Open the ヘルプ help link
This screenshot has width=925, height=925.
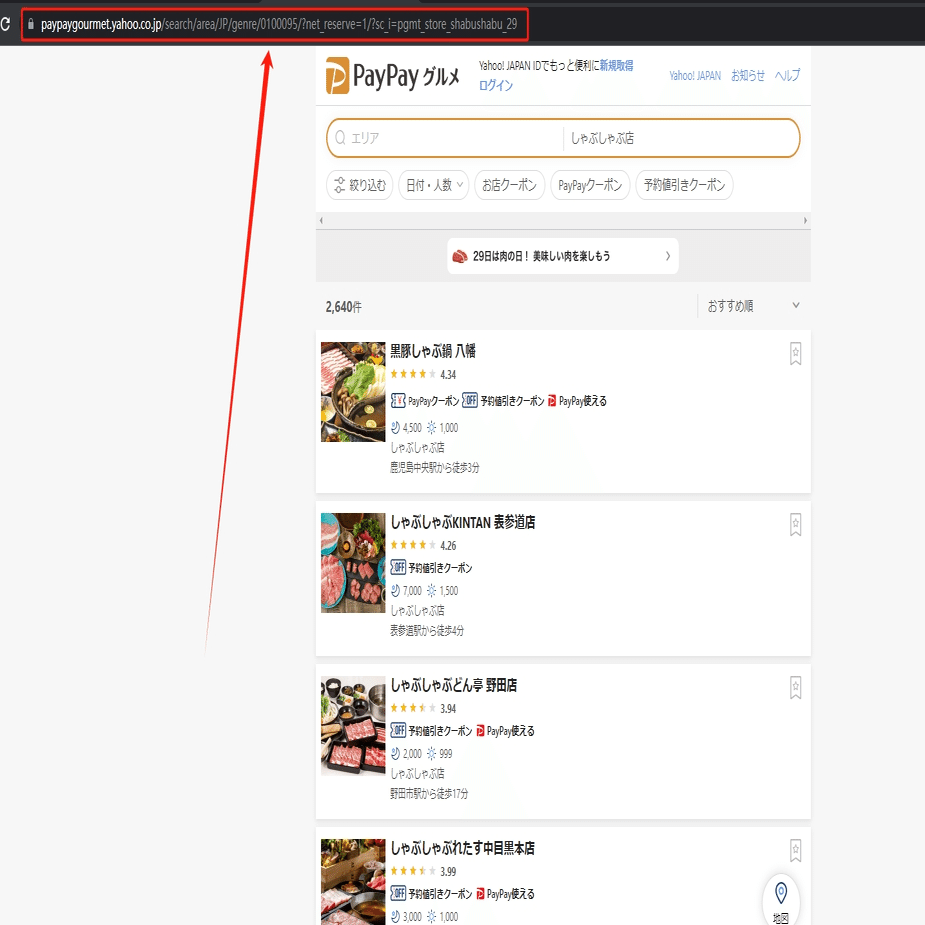pos(787,76)
